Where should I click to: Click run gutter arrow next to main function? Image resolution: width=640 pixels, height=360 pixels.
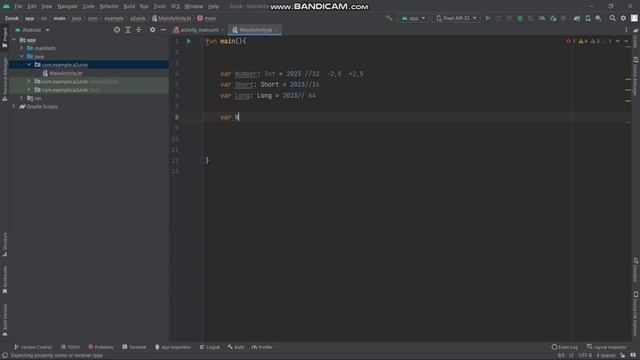[x=189, y=41]
